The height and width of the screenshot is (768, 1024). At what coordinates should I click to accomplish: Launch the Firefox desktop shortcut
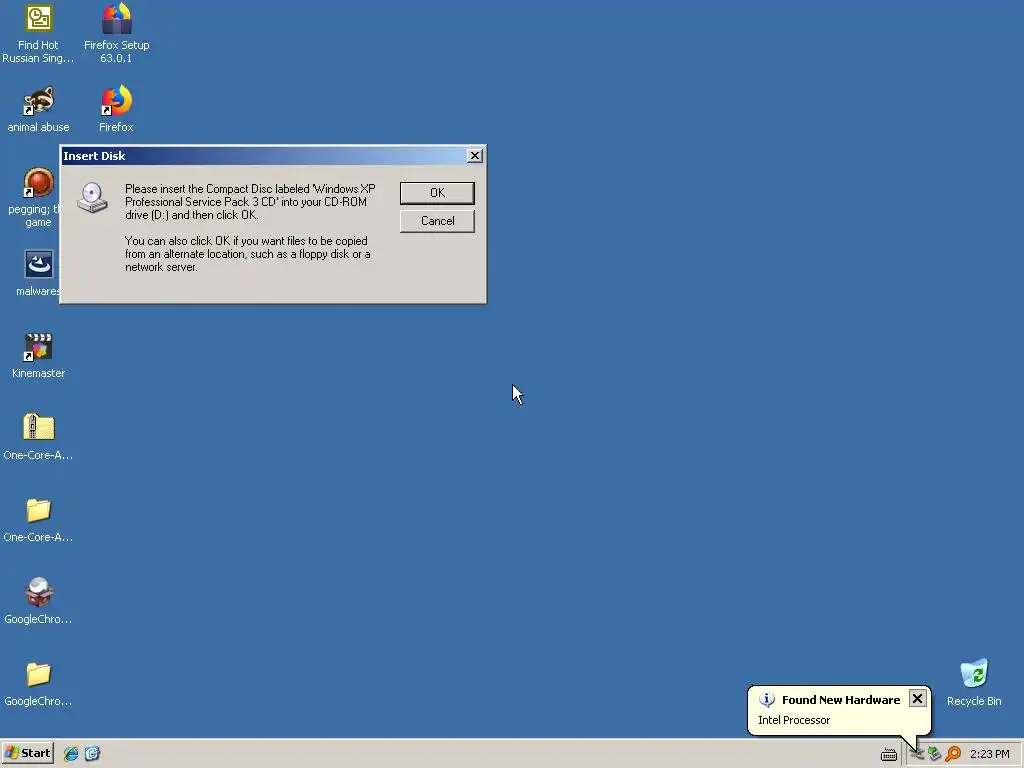click(x=116, y=101)
